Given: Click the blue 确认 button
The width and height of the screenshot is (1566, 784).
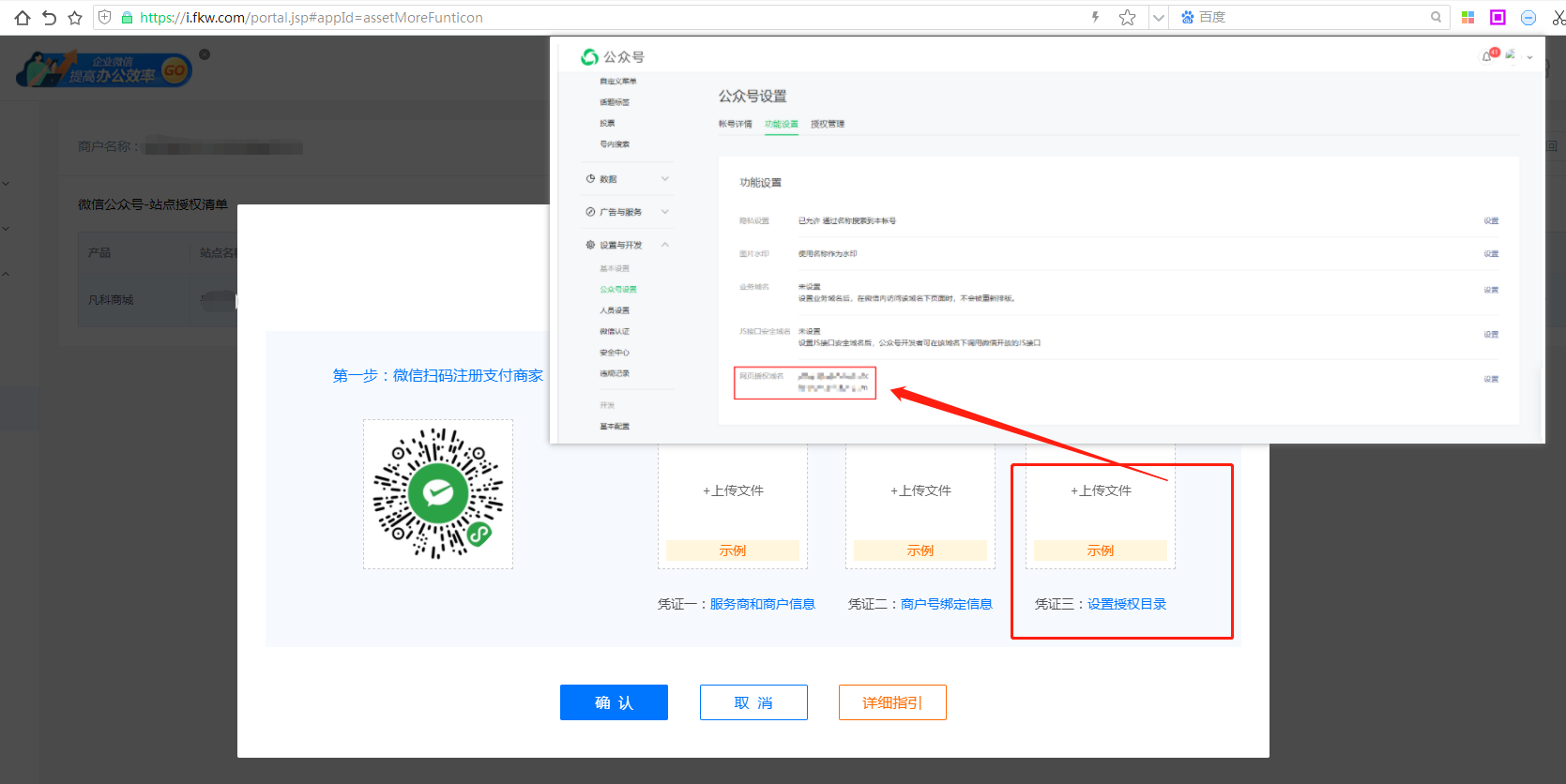Looking at the screenshot, I should coord(614,702).
